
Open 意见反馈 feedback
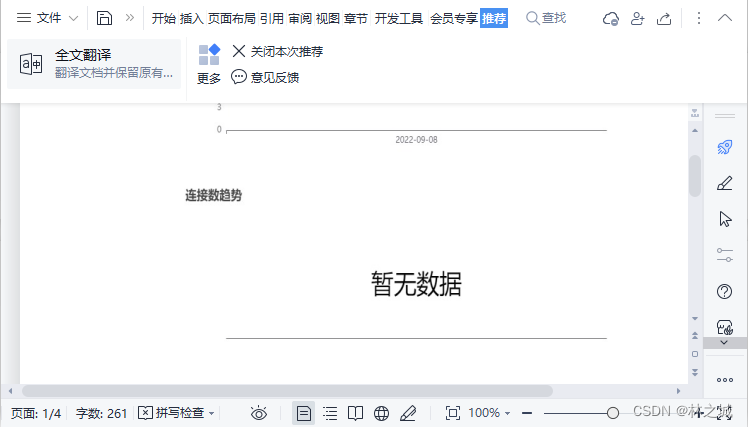(265, 77)
